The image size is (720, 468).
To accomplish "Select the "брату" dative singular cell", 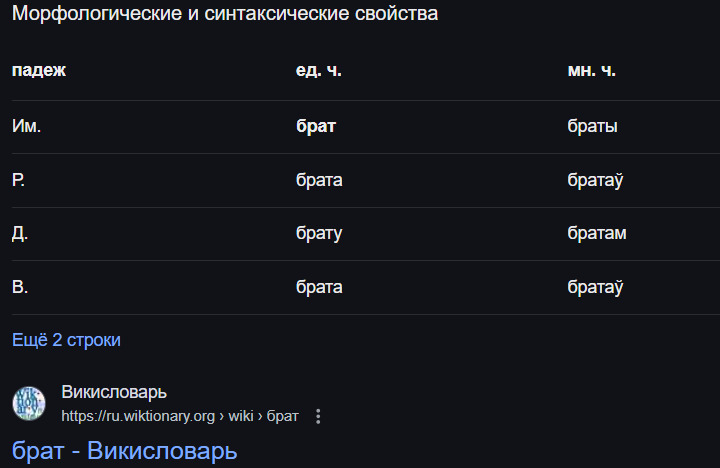I will click(319, 234).
